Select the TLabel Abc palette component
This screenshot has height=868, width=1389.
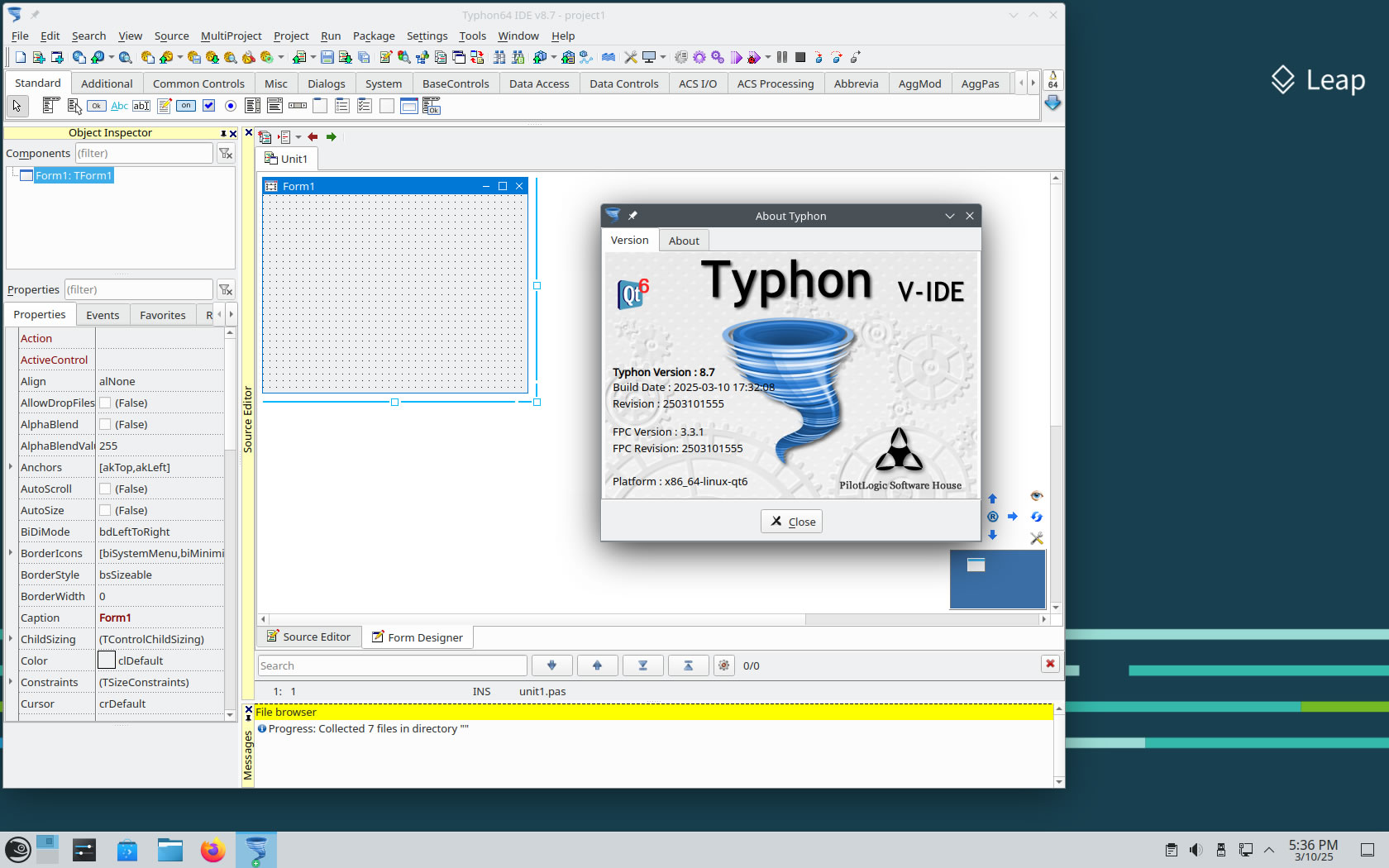[x=119, y=106]
